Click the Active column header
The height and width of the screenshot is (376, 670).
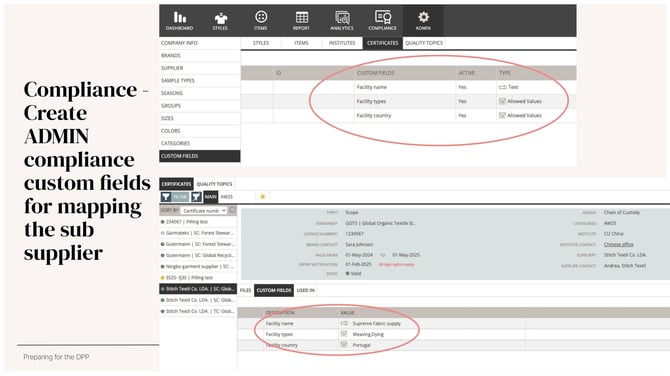pos(466,73)
